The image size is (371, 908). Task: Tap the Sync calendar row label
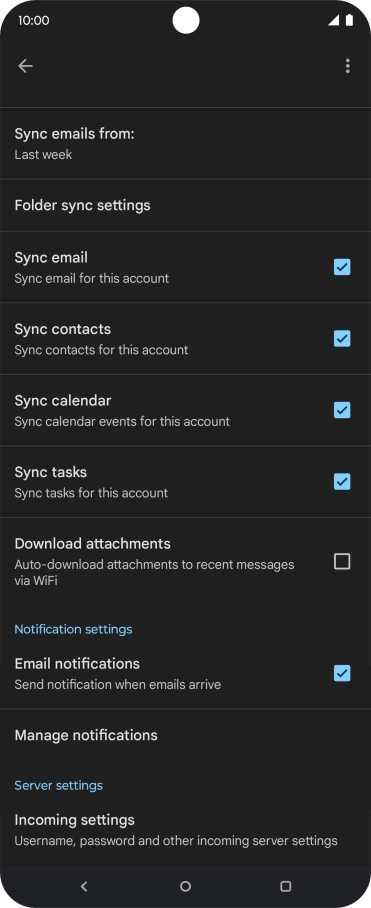(x=63, y=401)
